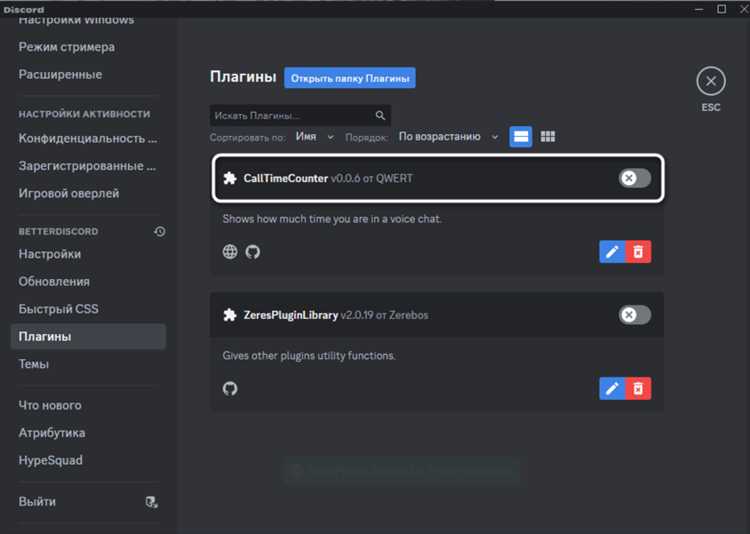Open Зарегистрированные games settings
The image size is (750, 534).
click(87, 166)
